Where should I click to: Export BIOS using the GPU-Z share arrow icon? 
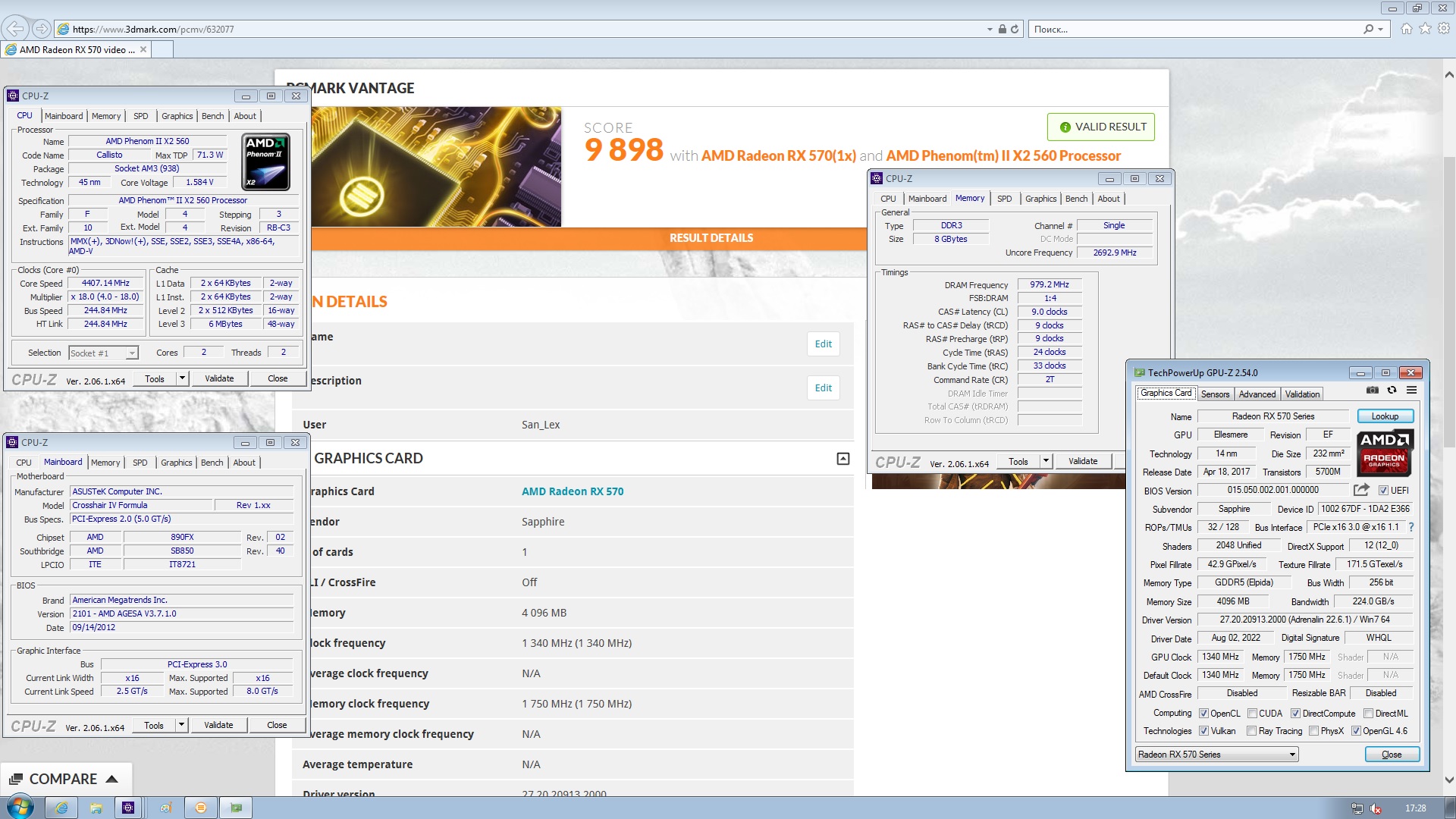1362,490
